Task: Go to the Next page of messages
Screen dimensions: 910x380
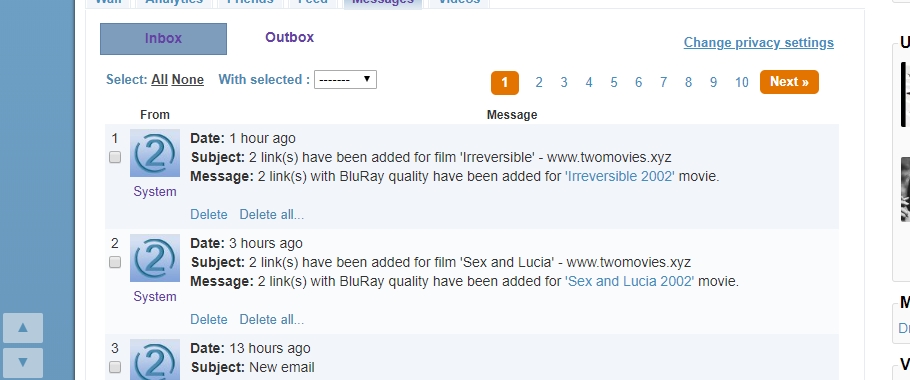Action: [789, 82]
